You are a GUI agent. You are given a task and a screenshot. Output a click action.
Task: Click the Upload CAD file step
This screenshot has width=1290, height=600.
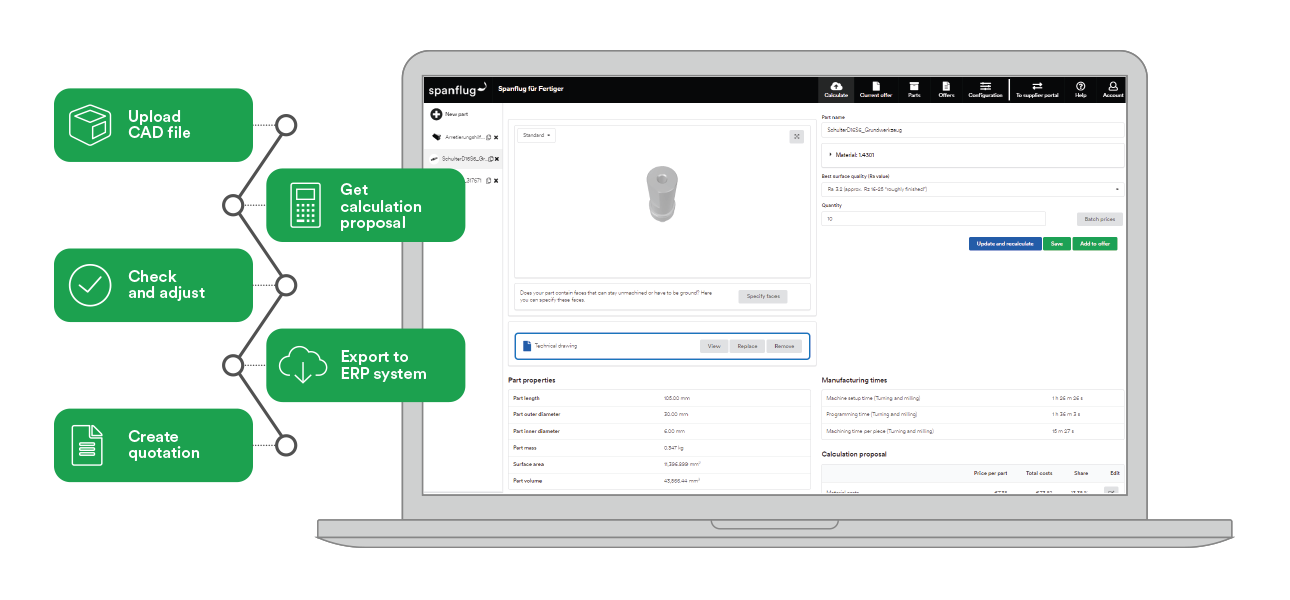153,125
